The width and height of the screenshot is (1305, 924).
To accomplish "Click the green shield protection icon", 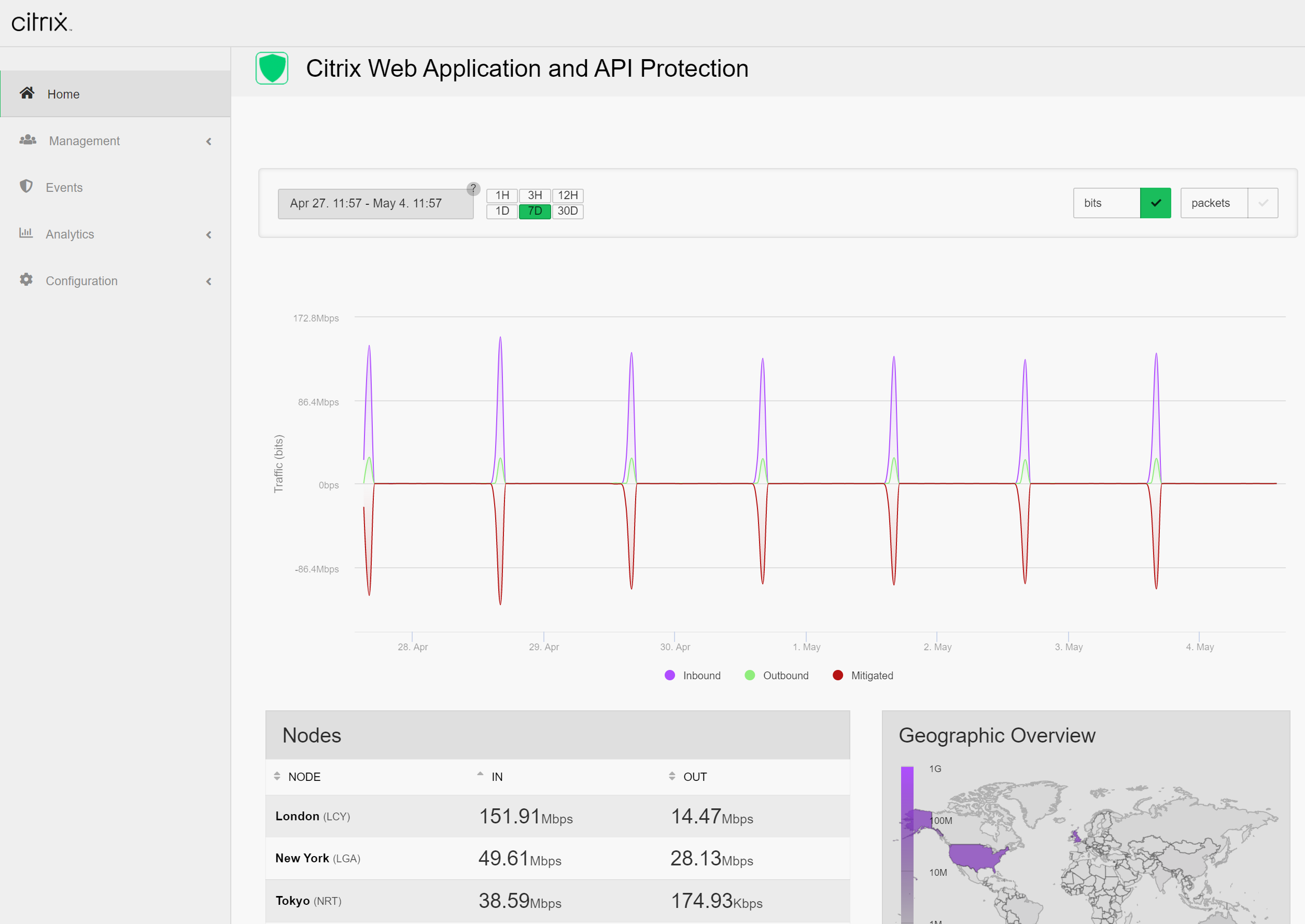I will (x=272, y=68).
